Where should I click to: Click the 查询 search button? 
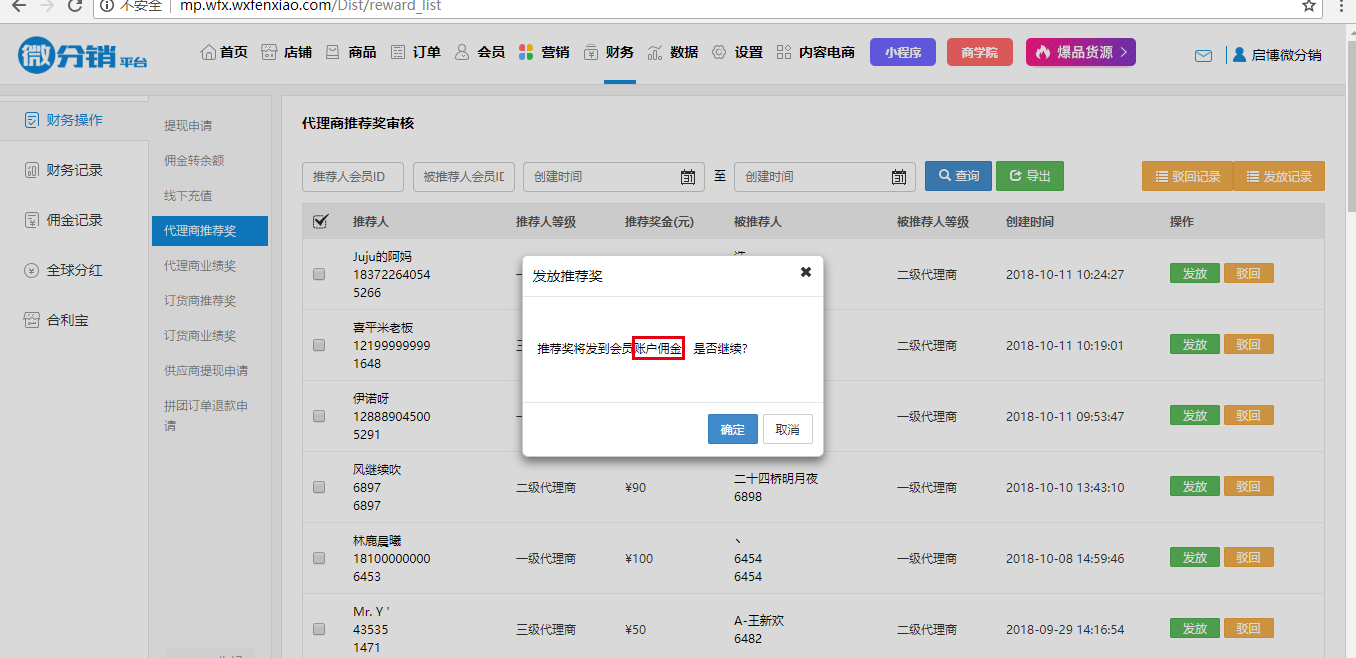point(957,176)
